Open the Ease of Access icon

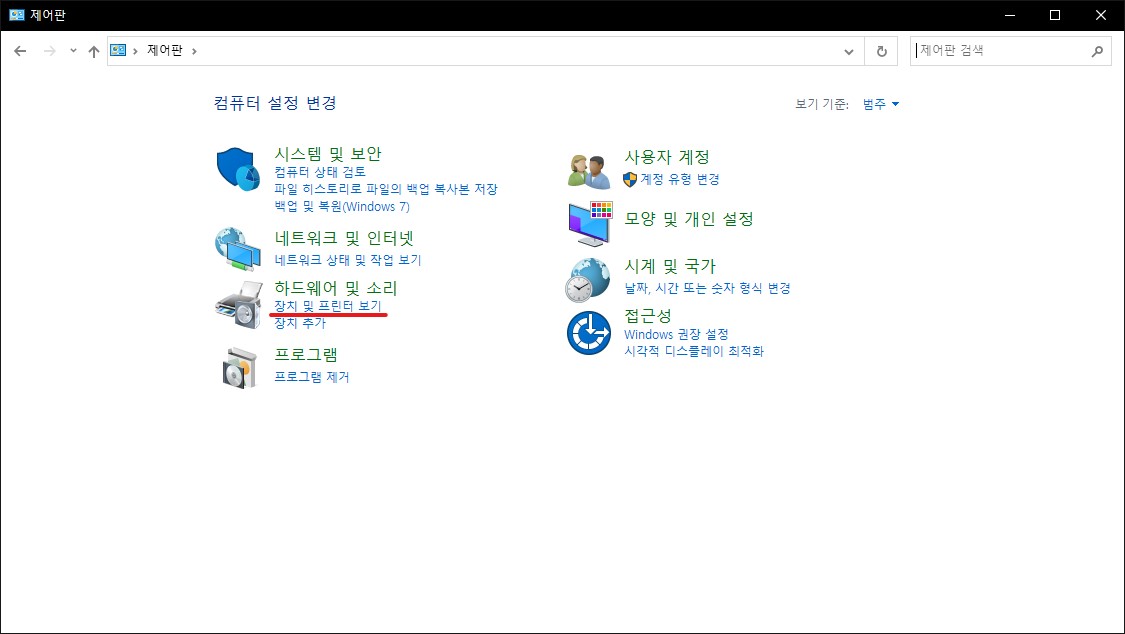click(x=588, y=333)
